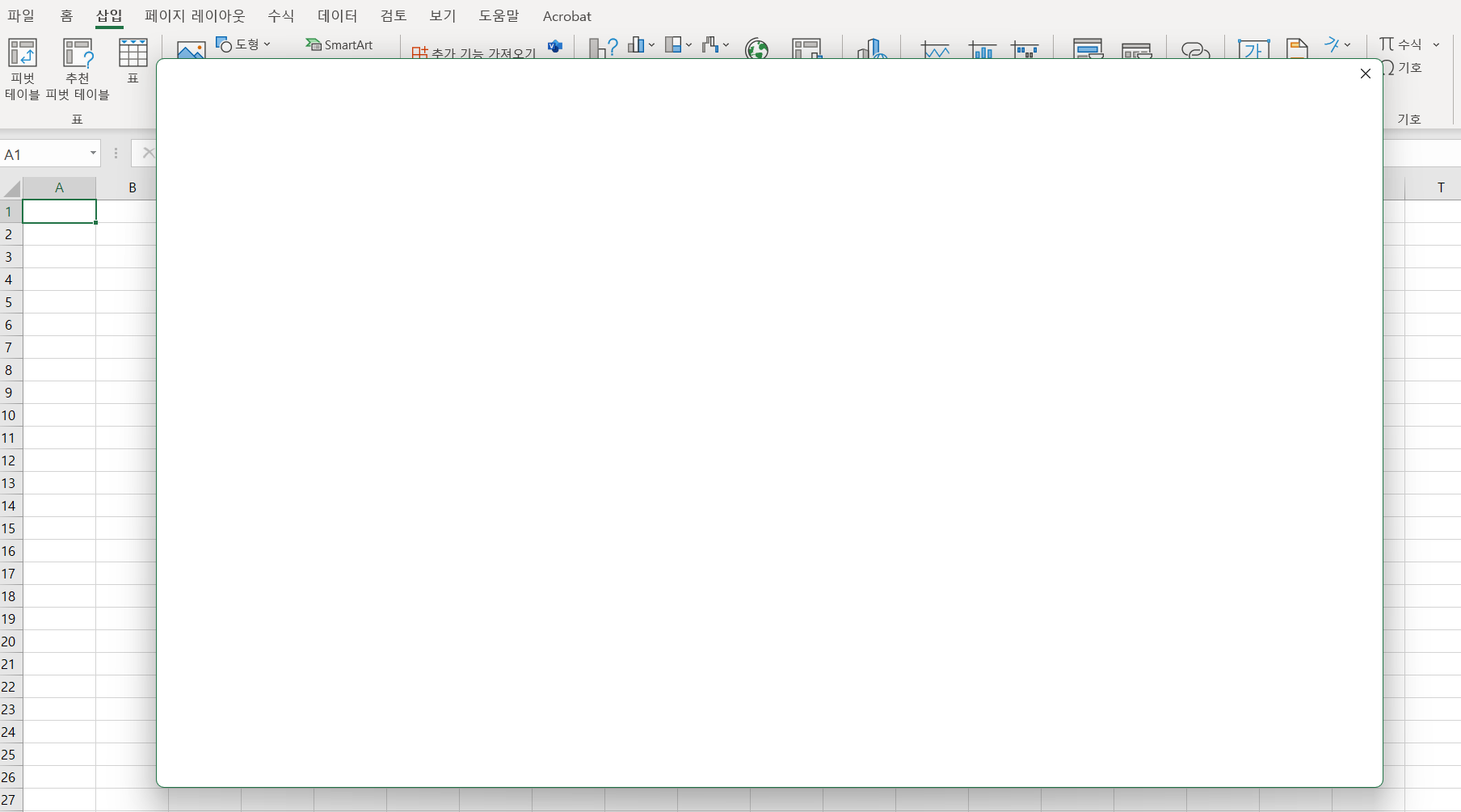The height and width of the screenshot is (812, 1461).
Task: Open the Name Box dropdown arrow
Action: point(93,153)
